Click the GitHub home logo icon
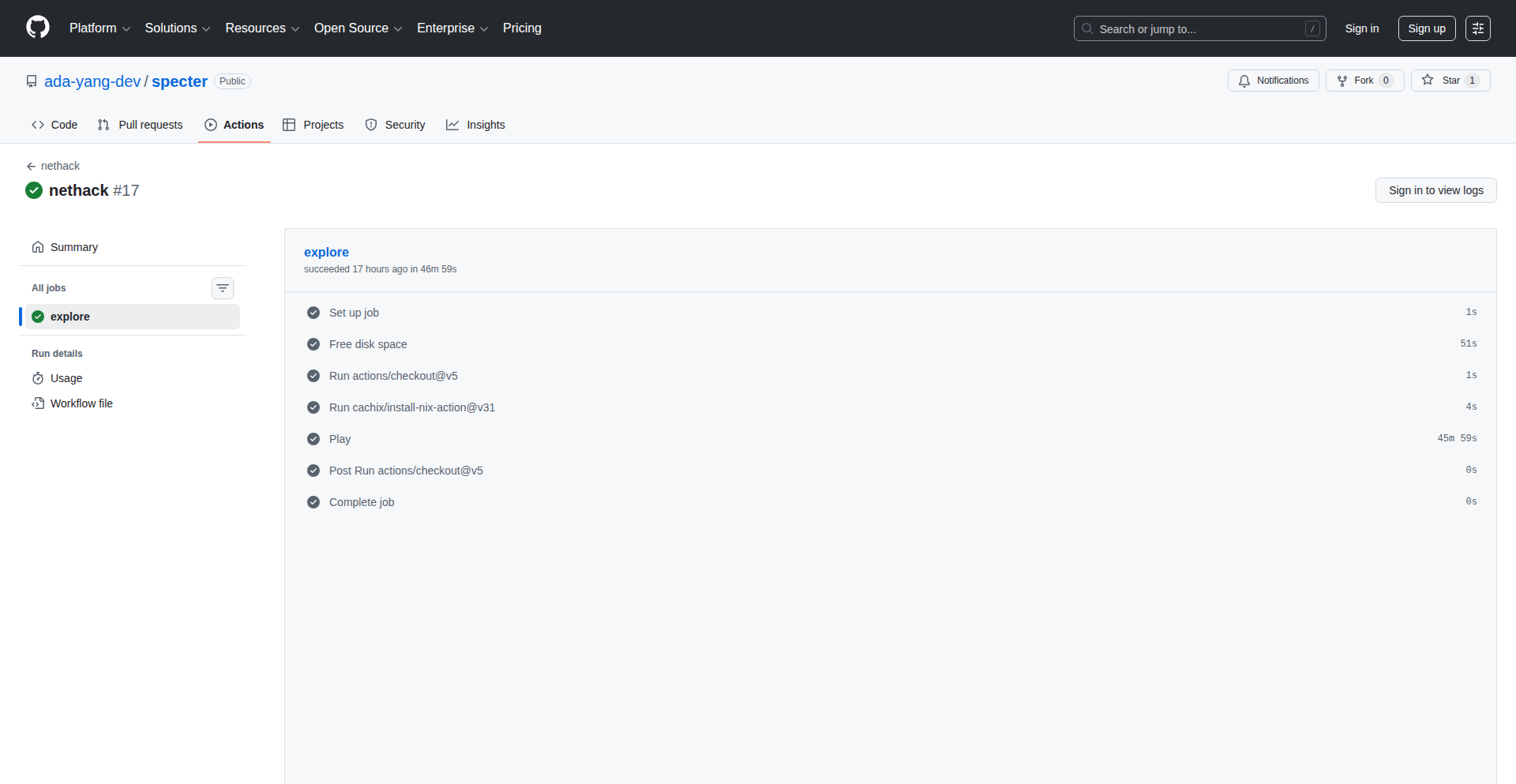Viewport: 1516px width, 784px height. coord(37,28)
